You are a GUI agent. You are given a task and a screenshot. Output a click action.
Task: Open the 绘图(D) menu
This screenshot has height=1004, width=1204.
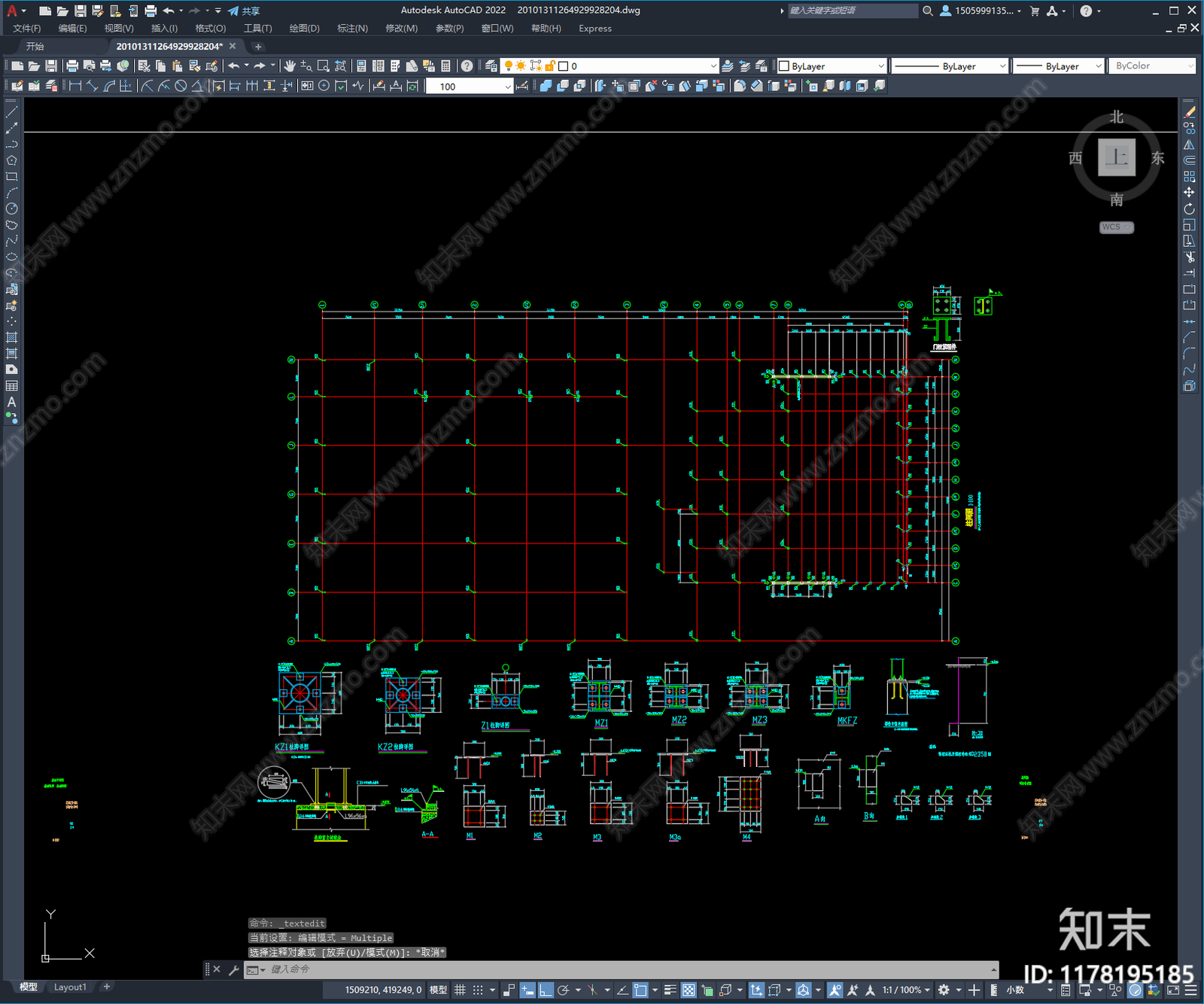tap(304, 29)
